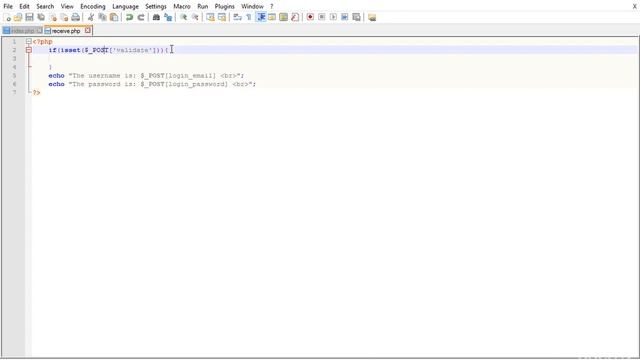The image size is (640, 360).
Task: Print the document with the printer icon
Action: point(76,17)
